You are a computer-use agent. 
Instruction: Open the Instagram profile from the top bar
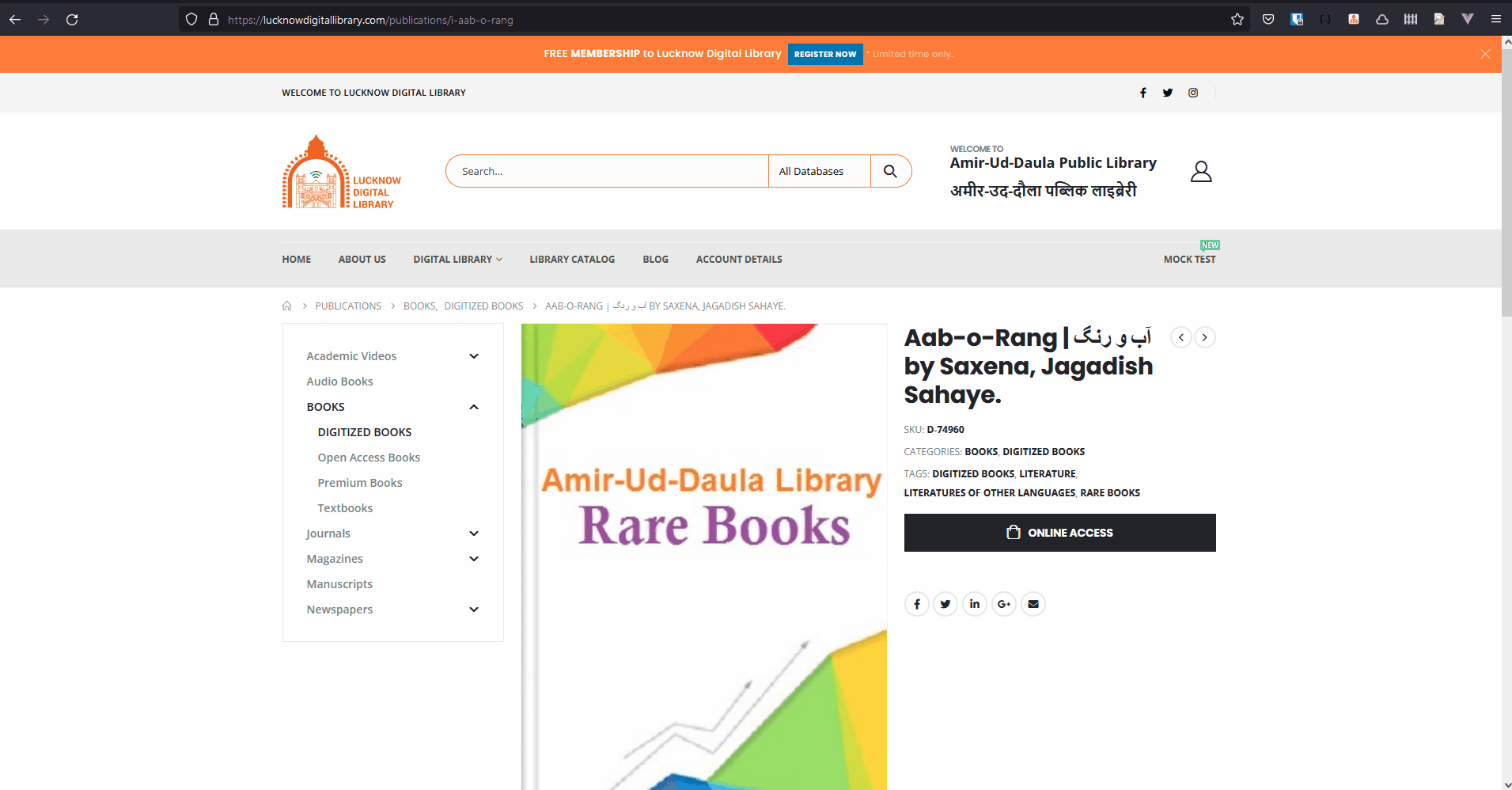click(x=1193, y=93)
